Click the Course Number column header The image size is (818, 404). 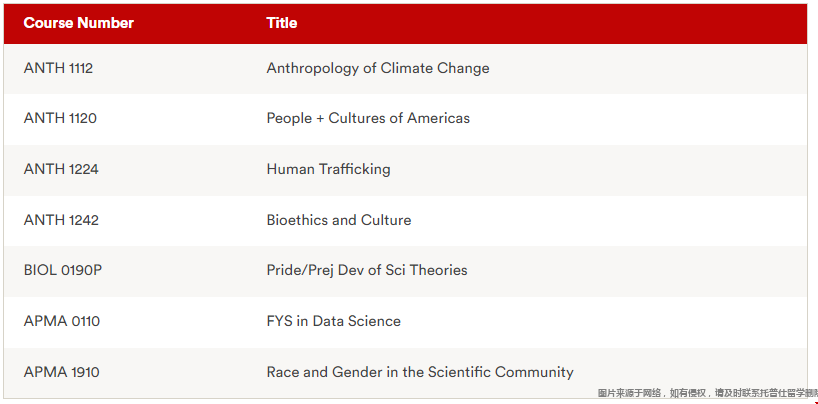(79, 23)
